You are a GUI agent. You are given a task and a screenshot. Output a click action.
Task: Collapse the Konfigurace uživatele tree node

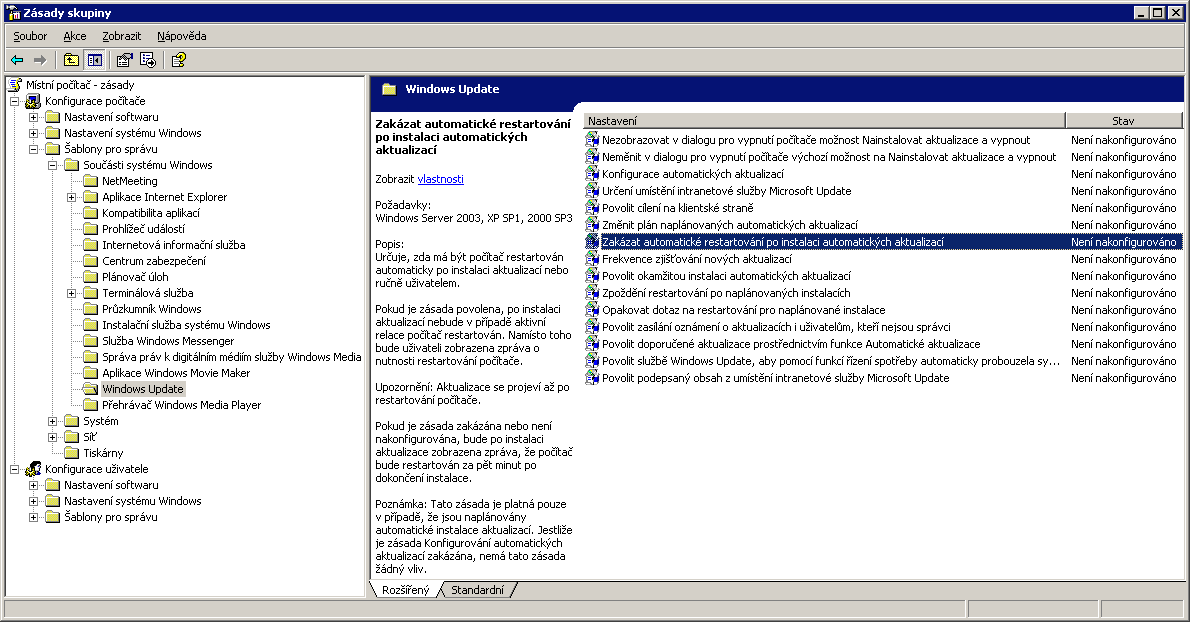coord(14,469)
